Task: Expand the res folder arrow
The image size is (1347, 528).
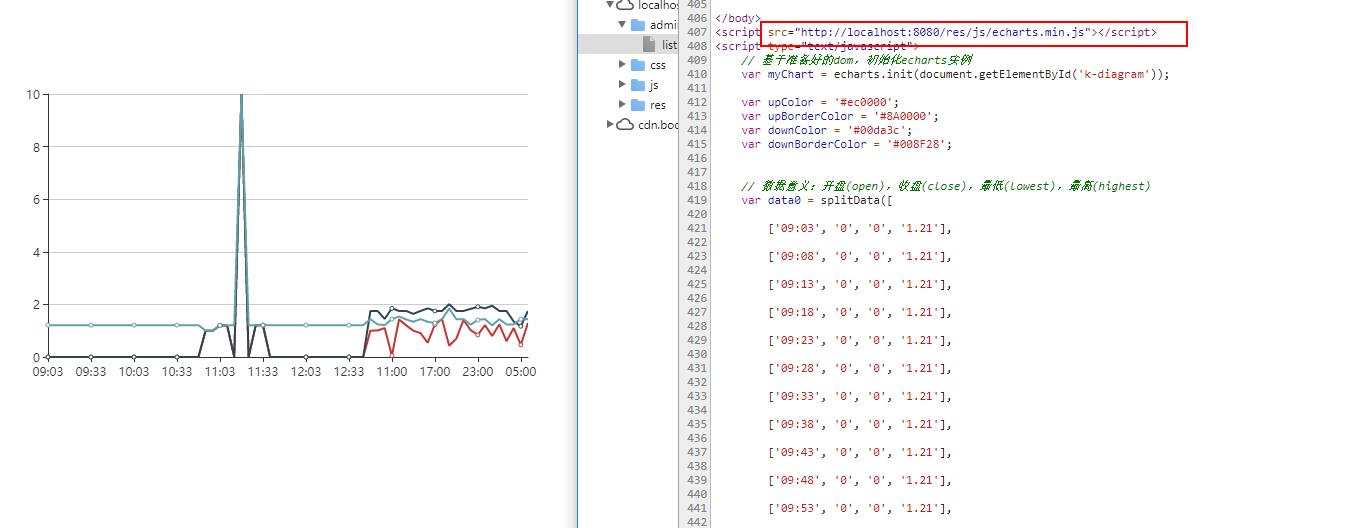Action: click(x=623, y=105)
